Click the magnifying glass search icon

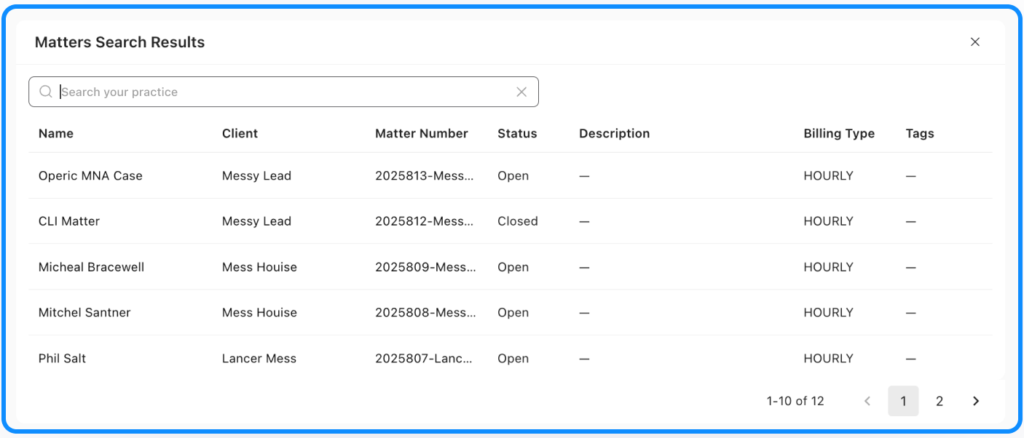[45, 92]
